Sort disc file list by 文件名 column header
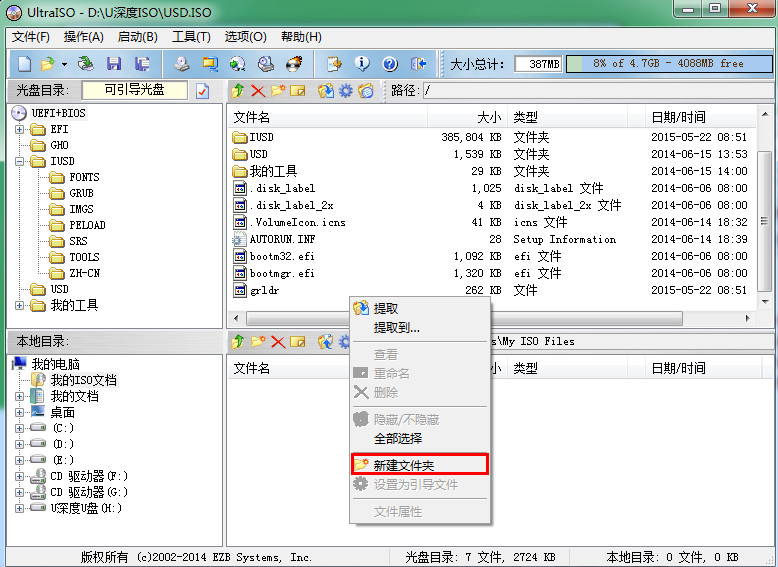778x567 pixels. click(x=327, y=118)
